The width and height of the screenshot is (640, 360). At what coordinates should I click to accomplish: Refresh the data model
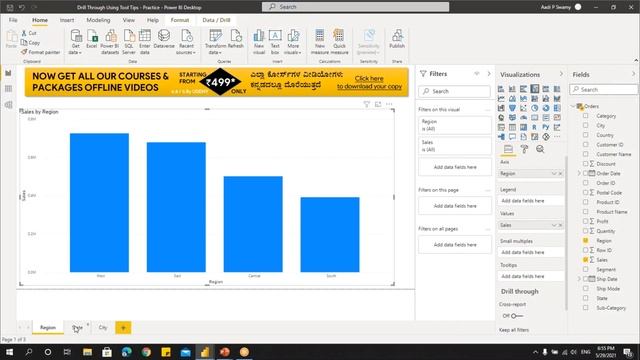coord(236,39)
